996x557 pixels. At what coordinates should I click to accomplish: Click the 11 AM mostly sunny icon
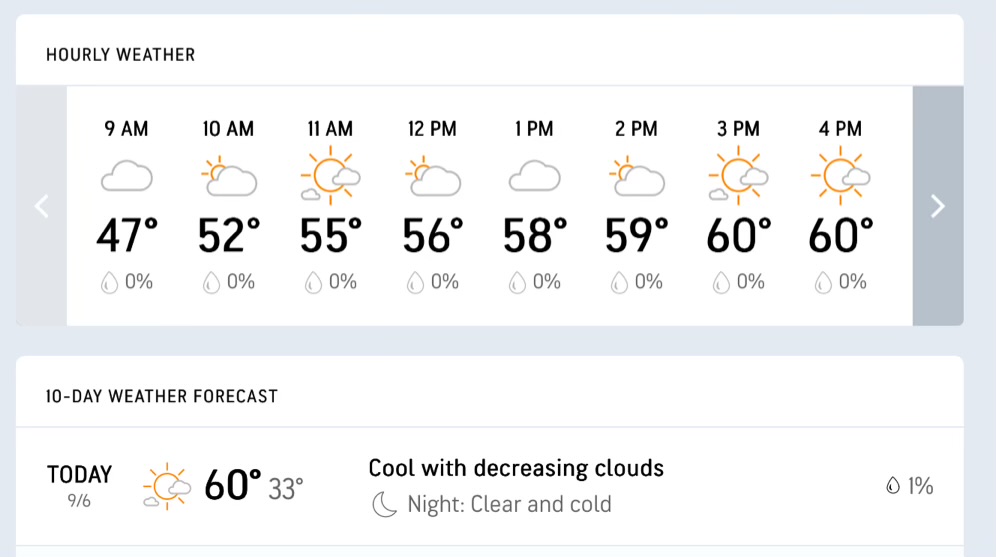(331, 175)
